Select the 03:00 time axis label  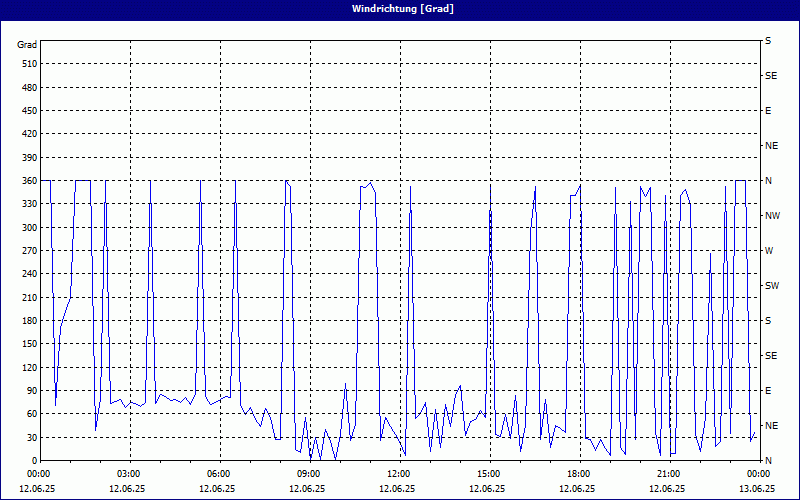[x=128, y=474]
